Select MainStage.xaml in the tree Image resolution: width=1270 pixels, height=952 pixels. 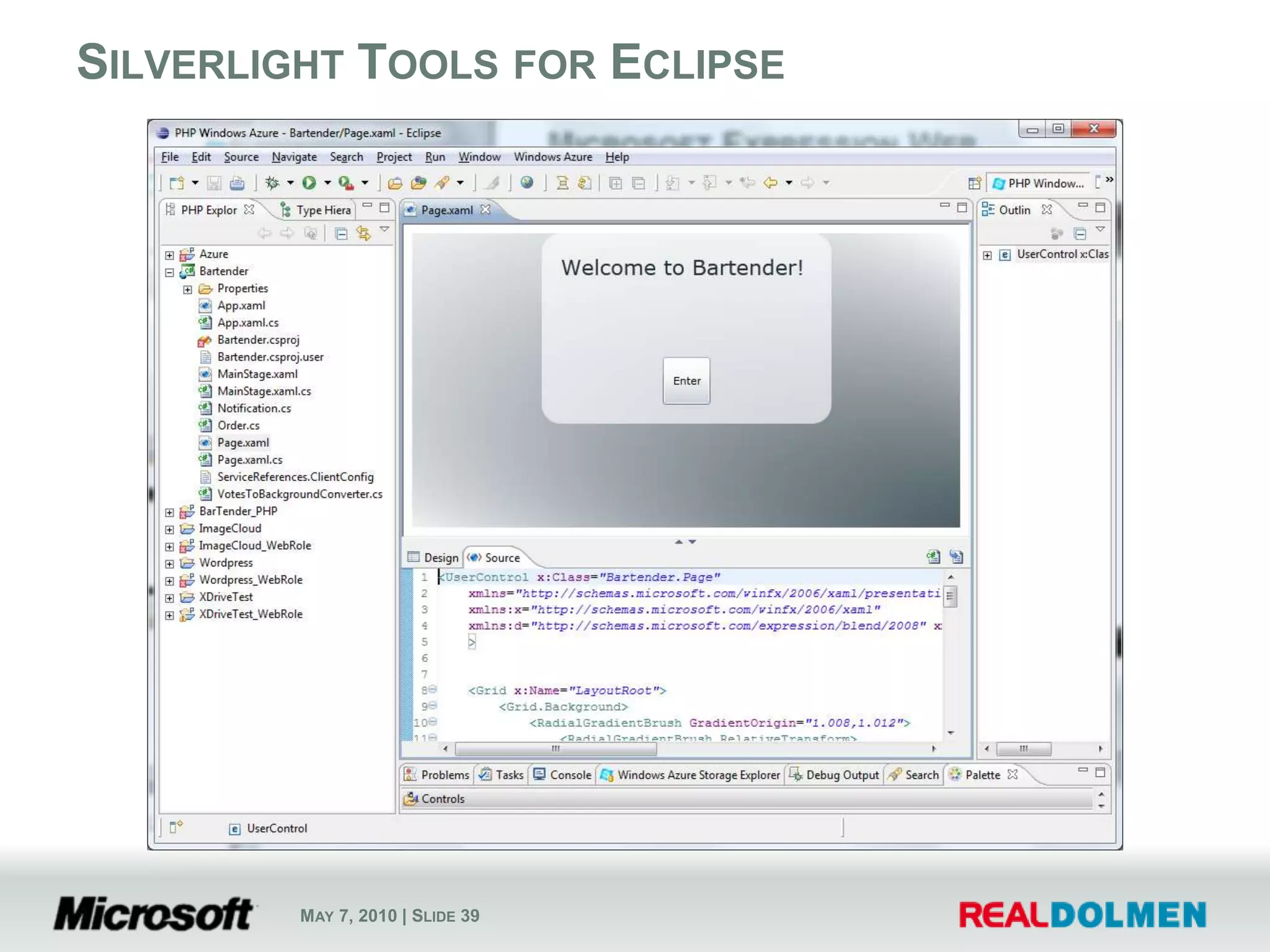pos(257,374)
